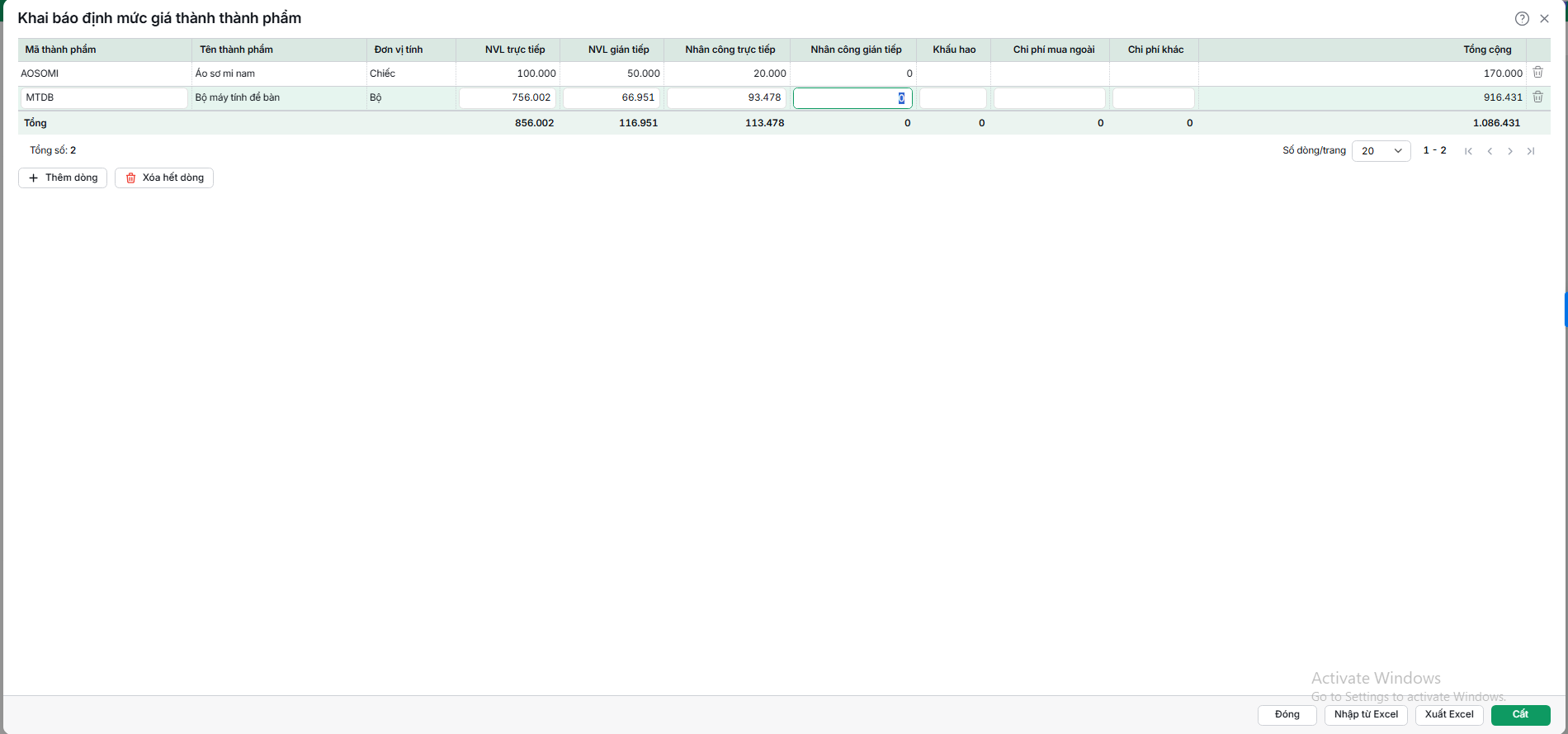Click the 856.002 total value

click(x=534, y=123)
